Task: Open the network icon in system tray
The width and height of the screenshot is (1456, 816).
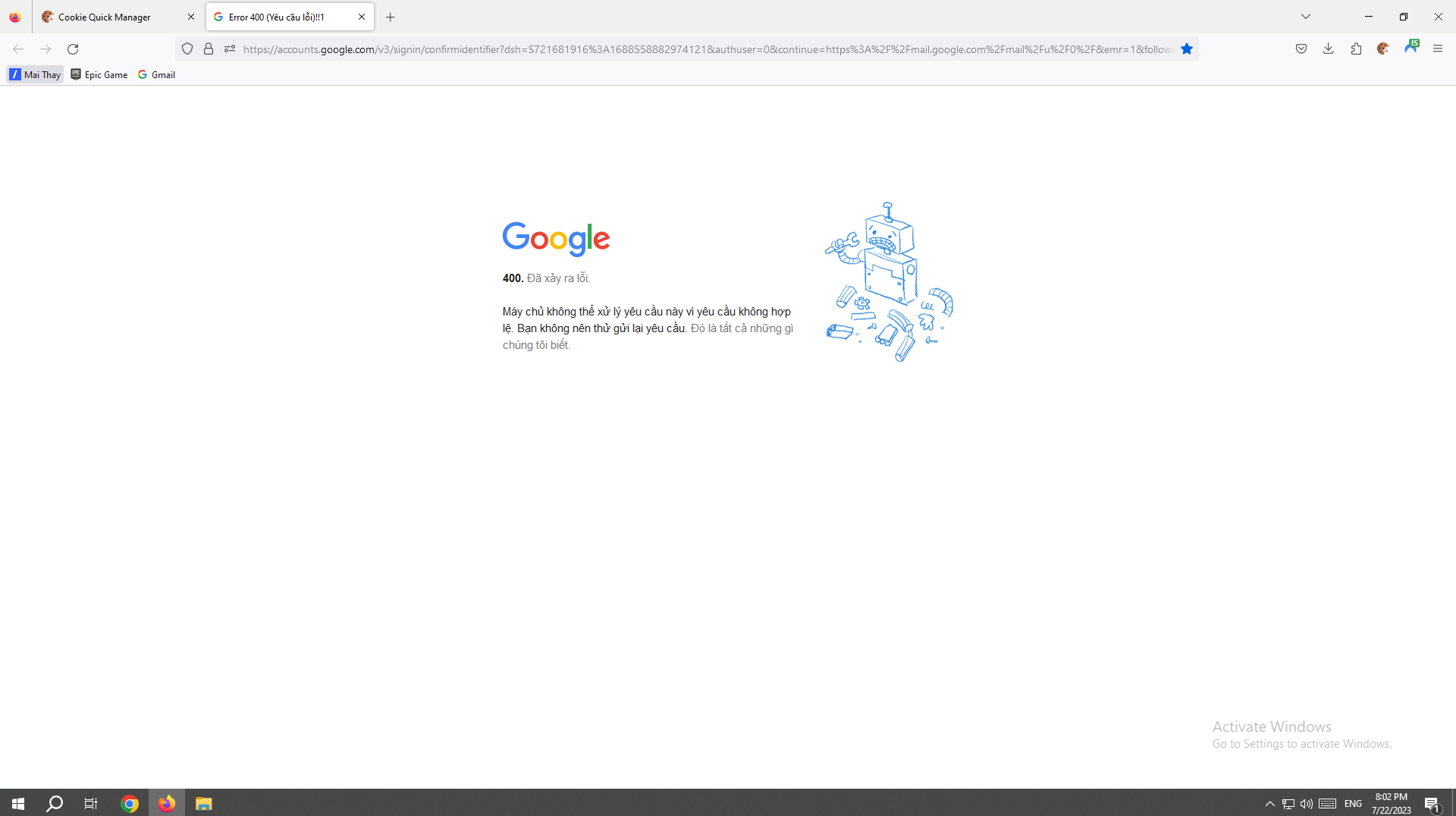Action: coord(1288,804)
